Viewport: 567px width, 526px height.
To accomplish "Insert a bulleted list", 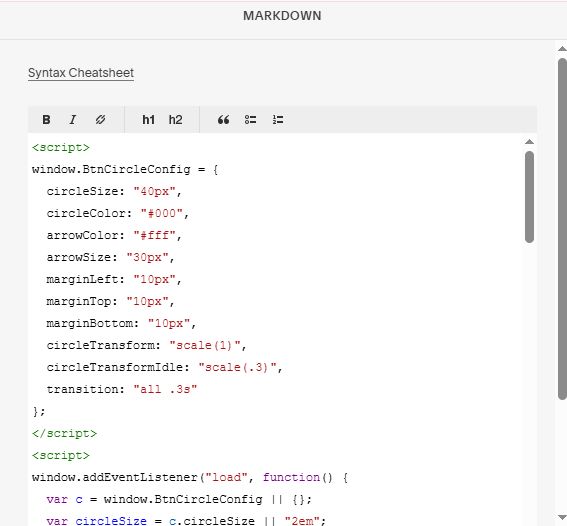I will click(250, 120).
